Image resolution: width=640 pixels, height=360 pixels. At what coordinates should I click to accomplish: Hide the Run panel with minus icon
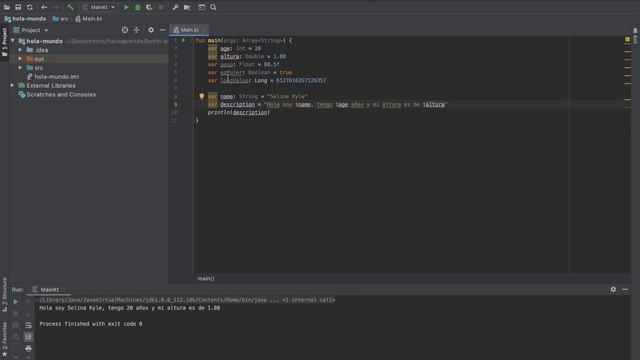tap(625, 289)
